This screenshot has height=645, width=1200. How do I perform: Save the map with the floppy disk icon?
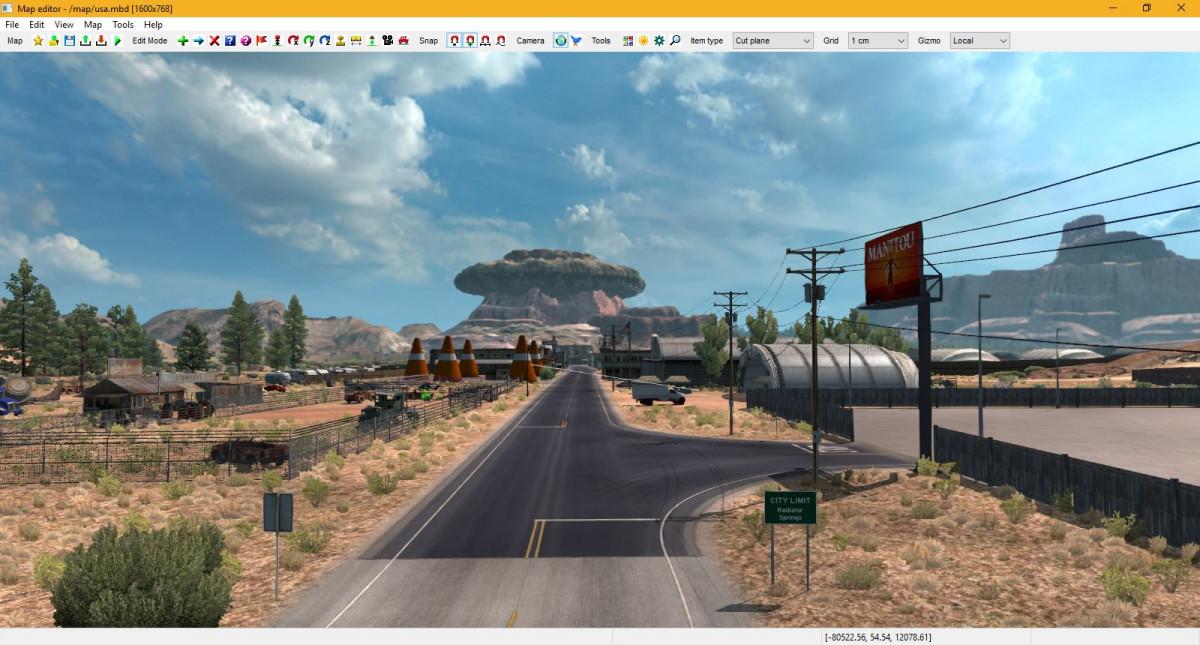tap(70, 41)
